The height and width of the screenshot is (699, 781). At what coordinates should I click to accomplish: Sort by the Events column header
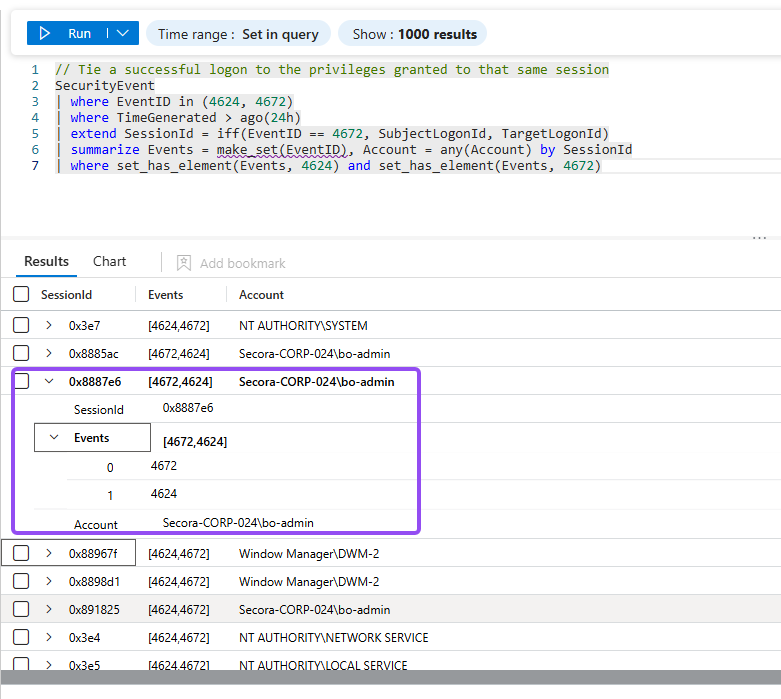click(165, 295)
